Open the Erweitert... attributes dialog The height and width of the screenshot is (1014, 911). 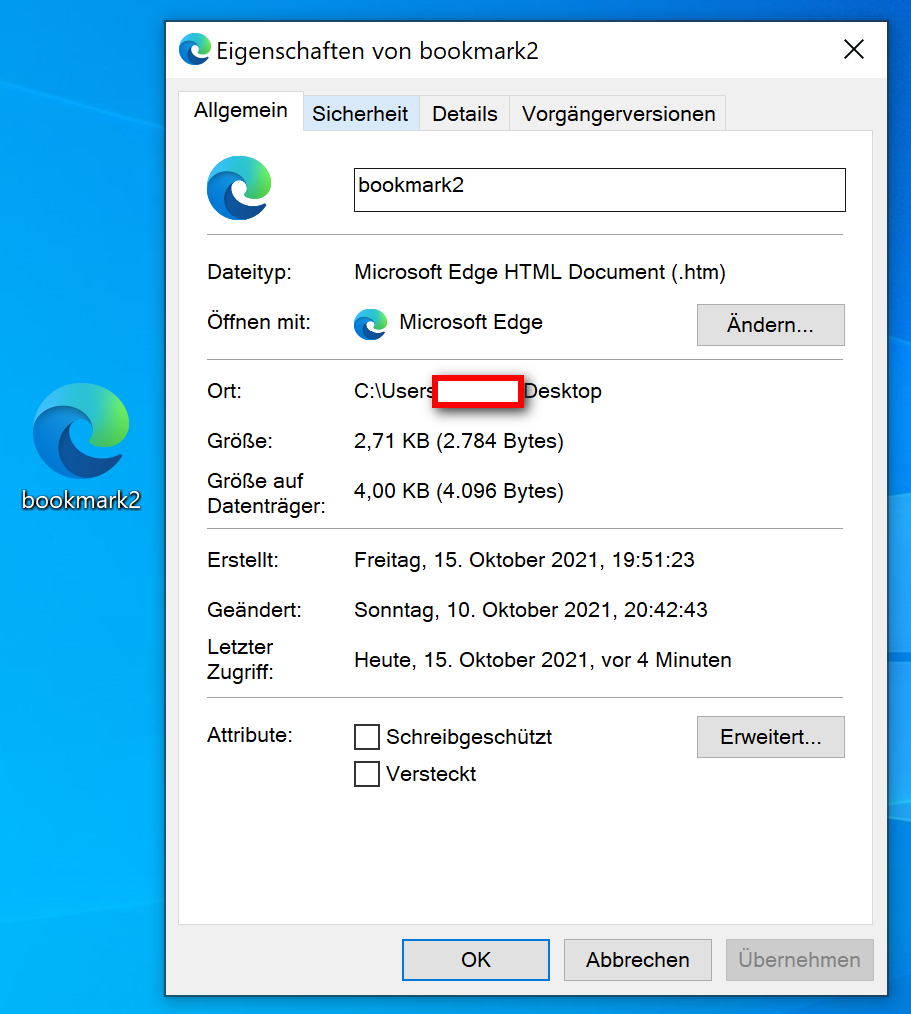point(770,737)
